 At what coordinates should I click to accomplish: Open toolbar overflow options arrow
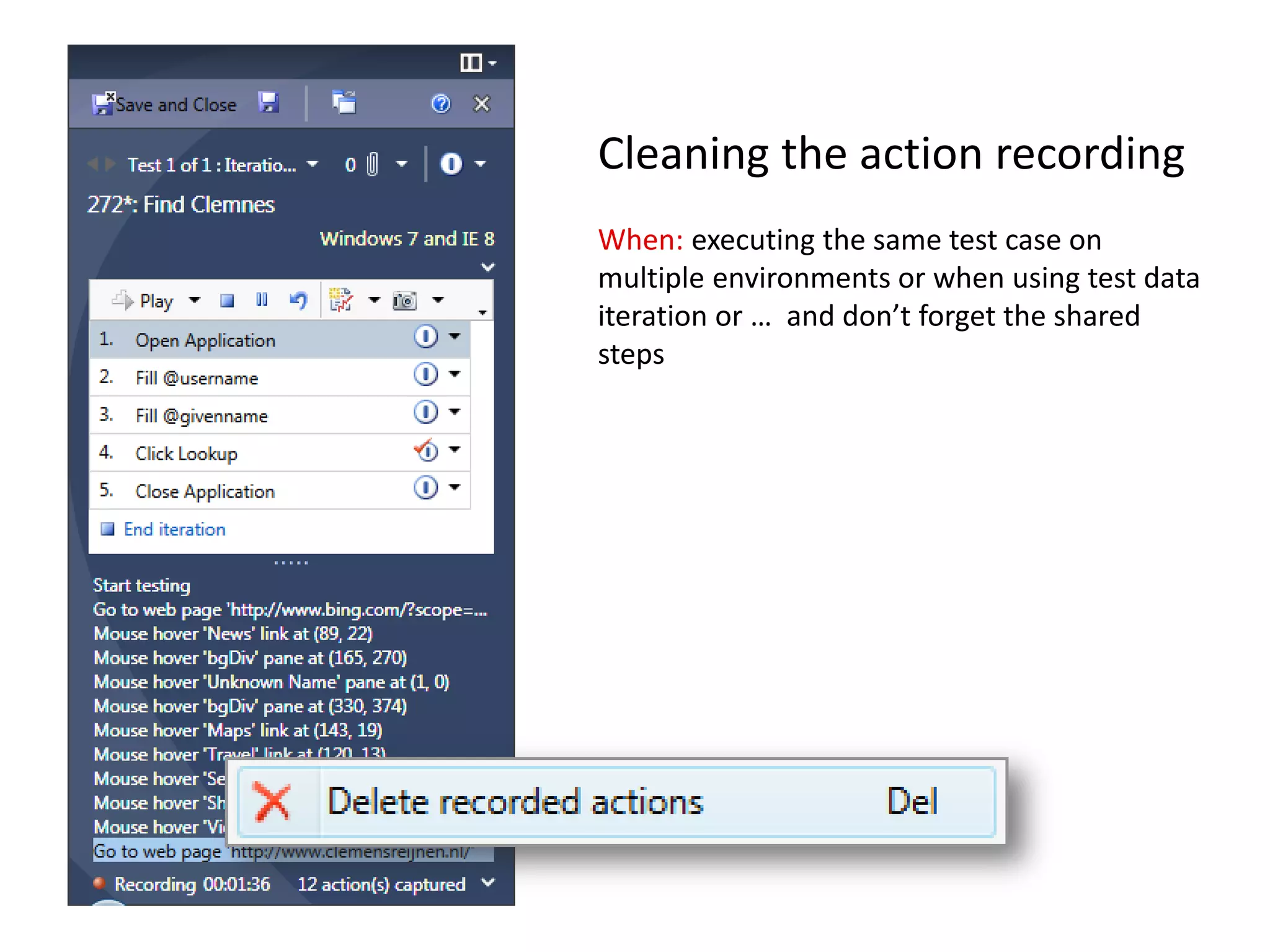point(482,312)
